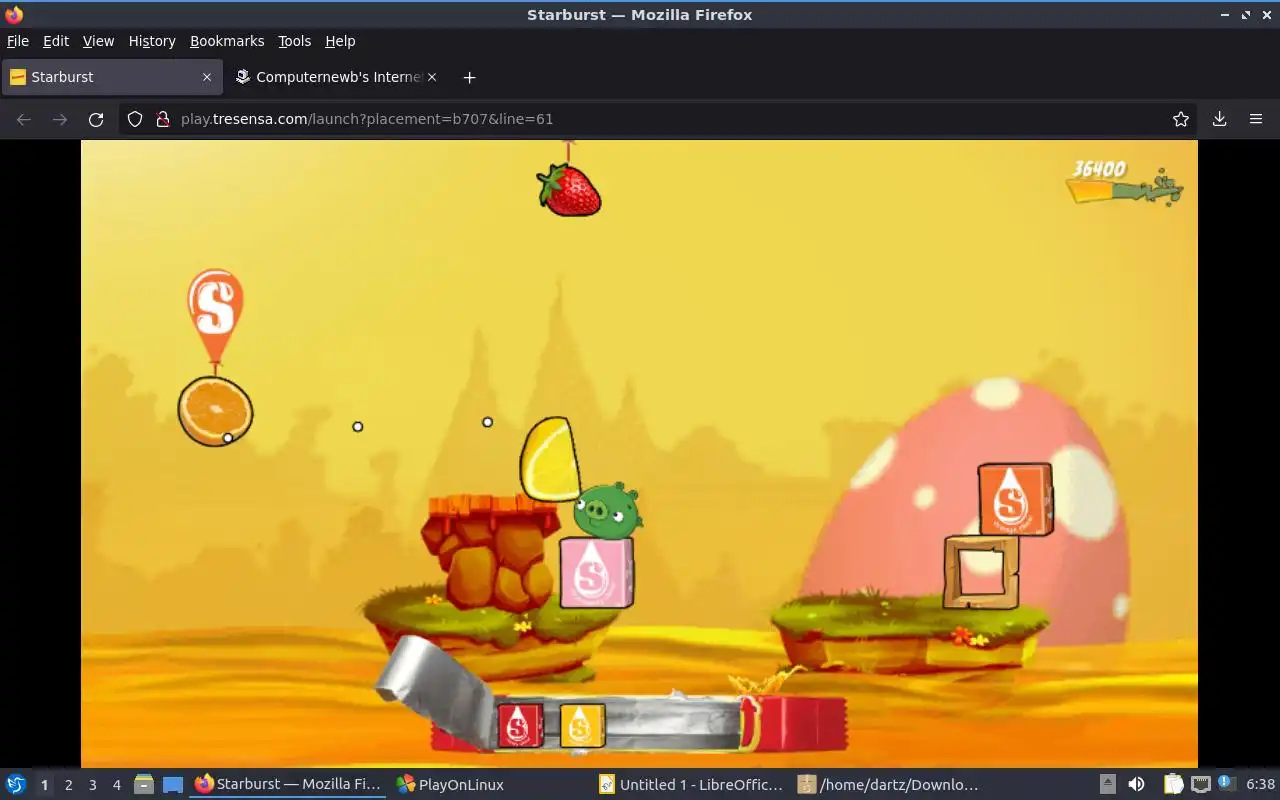The width and height of the screenshot is (1280, 800).
Task: Click the show desktop taskbar icon
Action: click(x=173, y=785)
